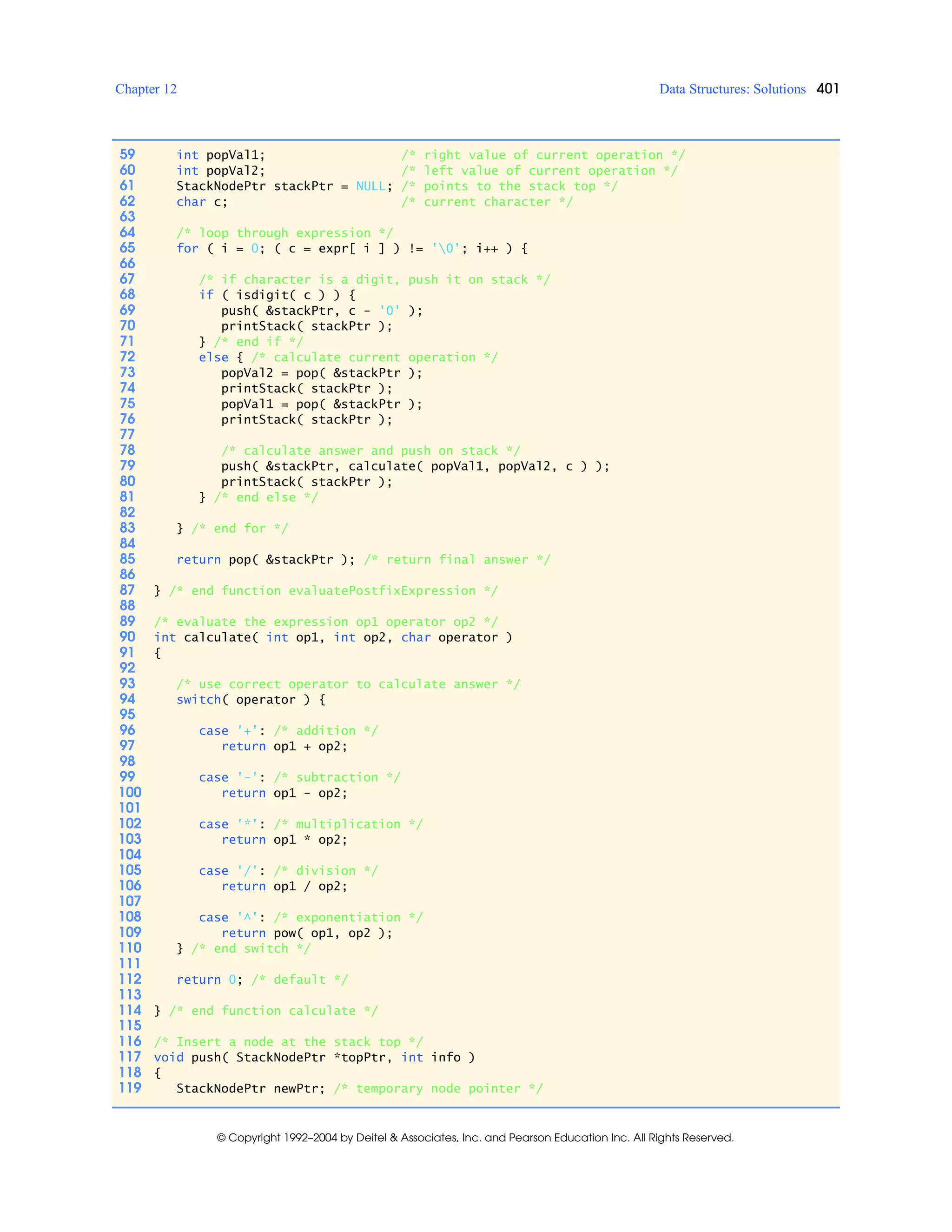Click 'return pow( op1, op2 )' line

click(306, 933)
